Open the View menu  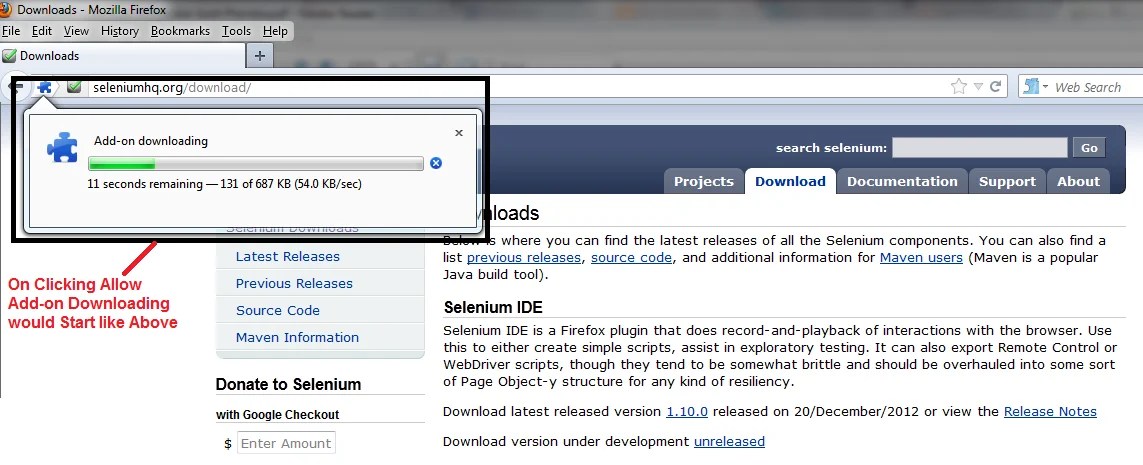[x=76, y=31]
